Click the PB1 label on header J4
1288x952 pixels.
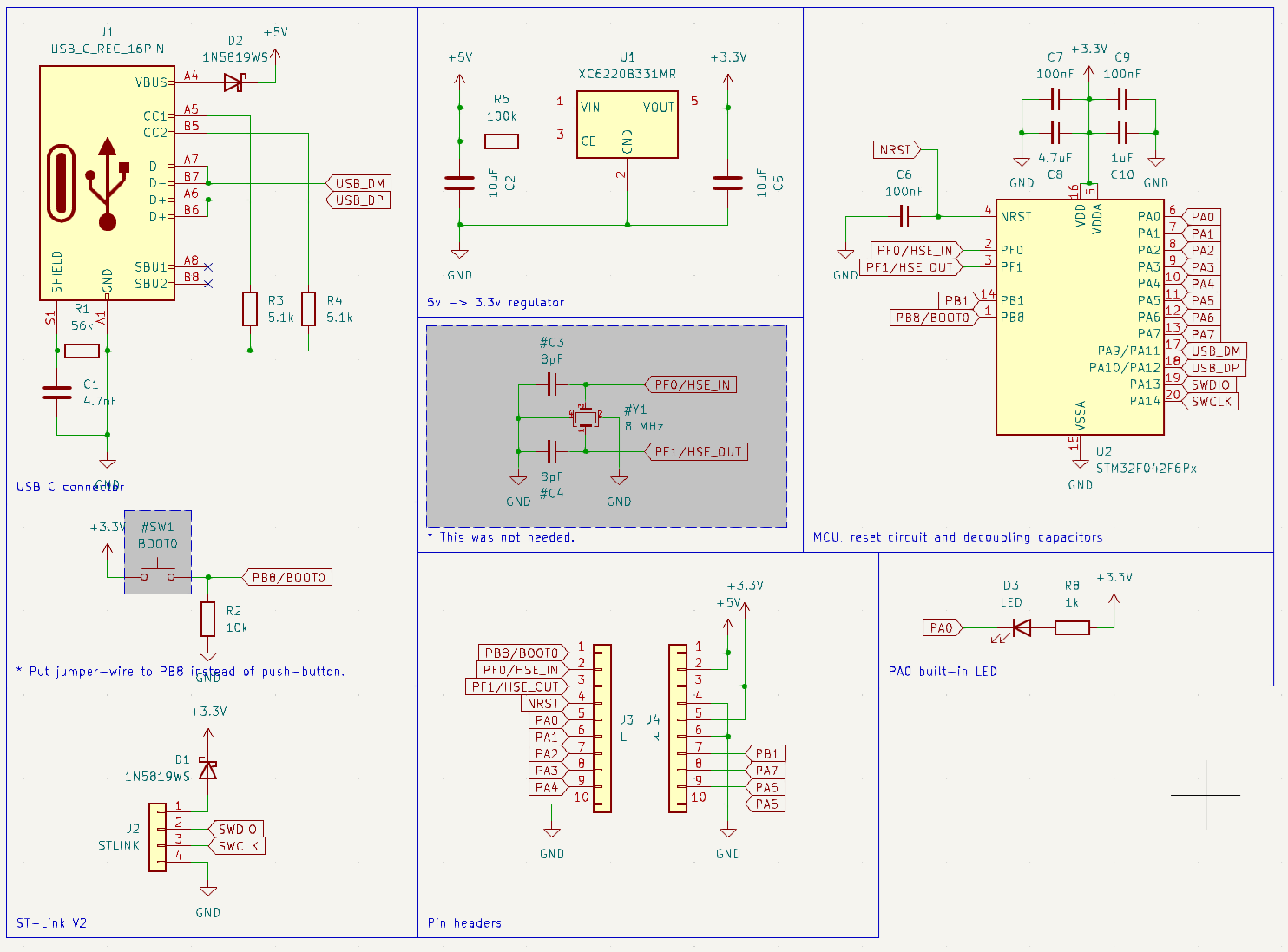pos(766,753)
